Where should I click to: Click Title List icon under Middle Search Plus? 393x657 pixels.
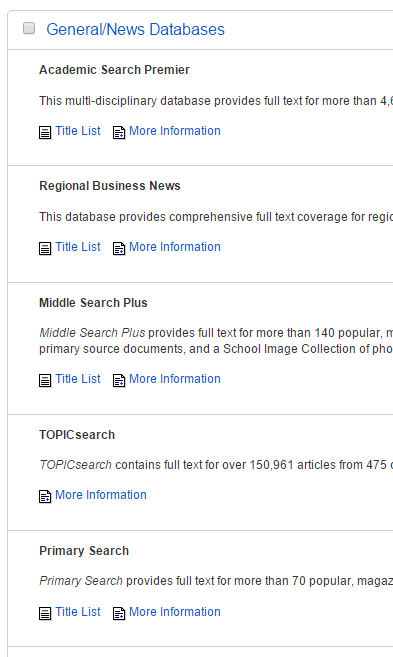(x=45, y=380)
